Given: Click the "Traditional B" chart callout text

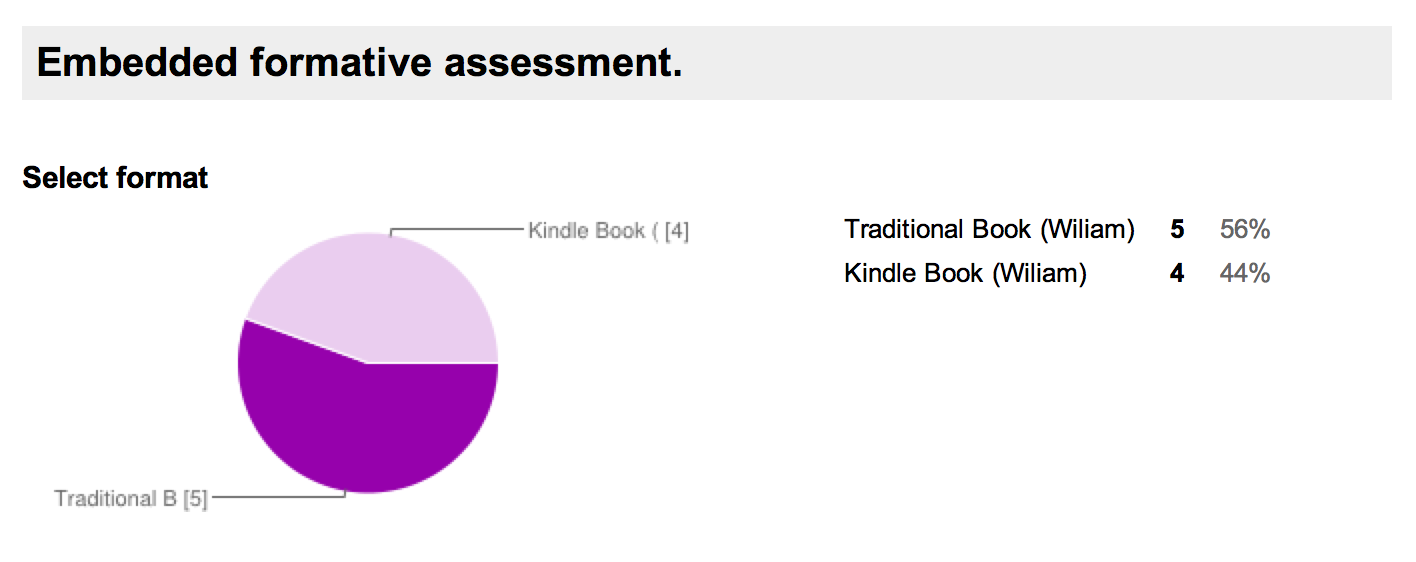Looking at the screenshot, I should (115, 498).
